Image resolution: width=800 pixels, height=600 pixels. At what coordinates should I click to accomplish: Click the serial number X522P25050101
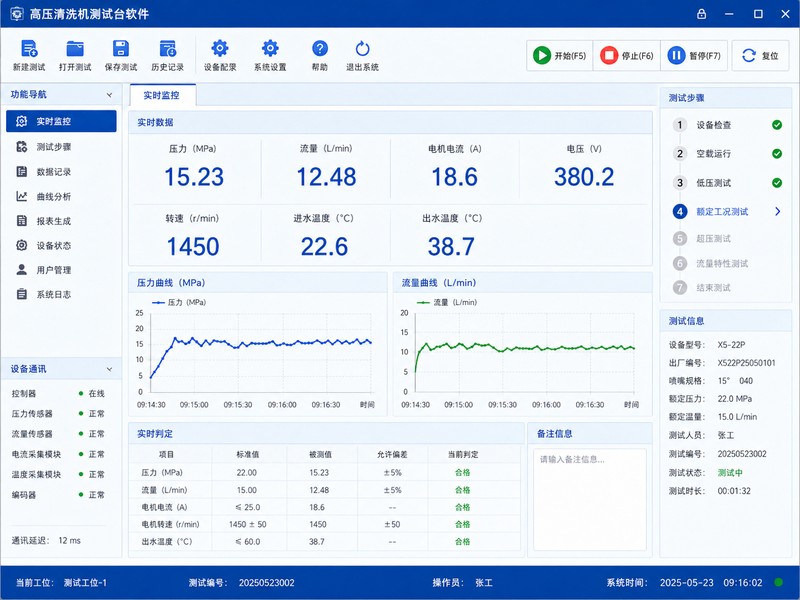(746, 363)
